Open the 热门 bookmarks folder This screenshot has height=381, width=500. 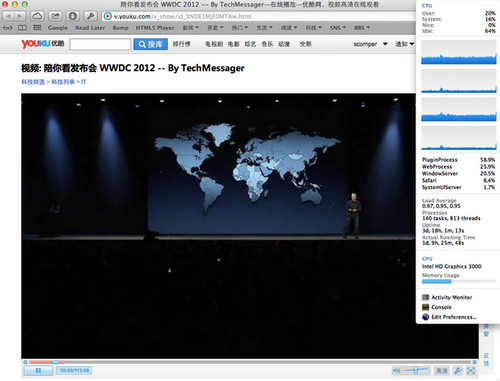click(x=240, y=28)
